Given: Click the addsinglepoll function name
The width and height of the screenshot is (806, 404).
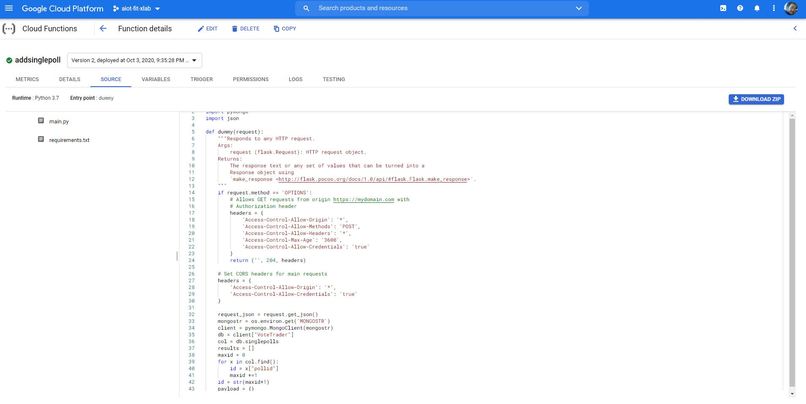Looking at the screenshot, I should [x=38, y=60].
